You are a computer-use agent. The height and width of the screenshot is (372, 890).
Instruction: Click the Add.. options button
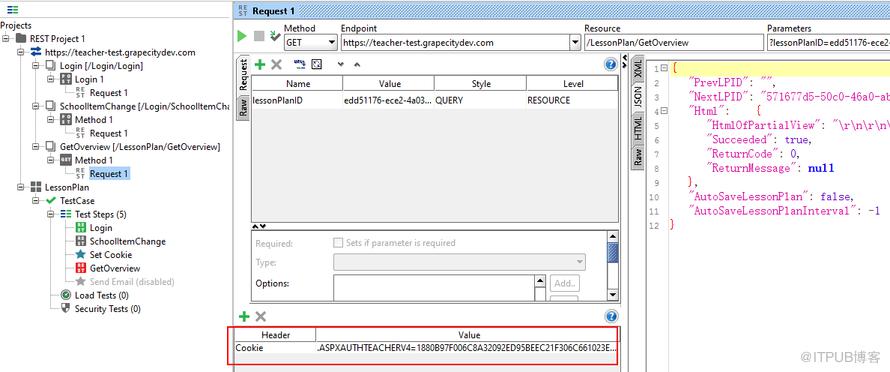click(x=565, y=283)
